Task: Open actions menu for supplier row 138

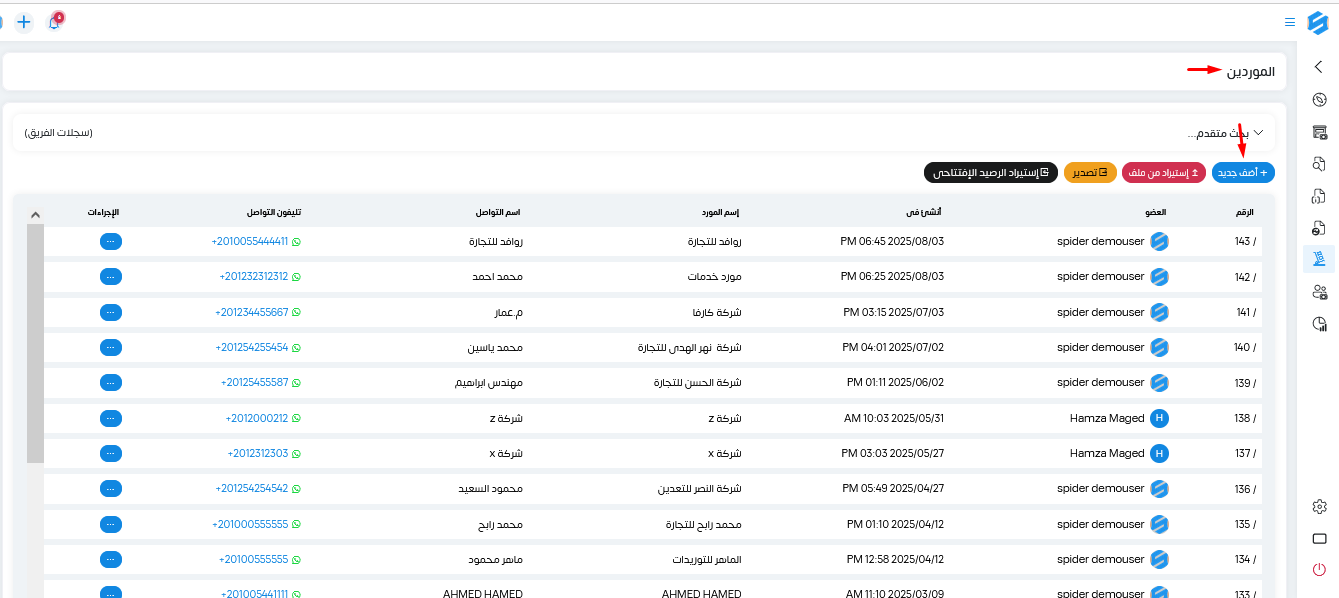Action: (111, 418)
